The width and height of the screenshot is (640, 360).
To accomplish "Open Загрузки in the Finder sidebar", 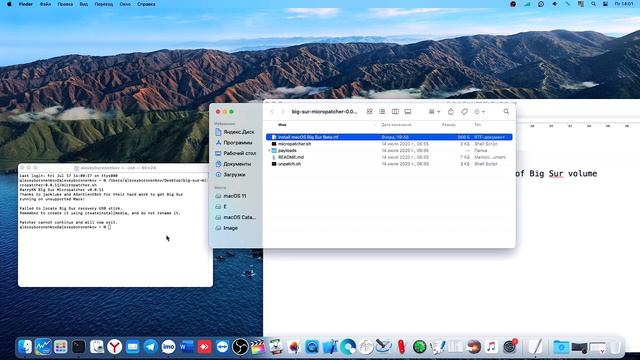I will (x=230, y=174).
